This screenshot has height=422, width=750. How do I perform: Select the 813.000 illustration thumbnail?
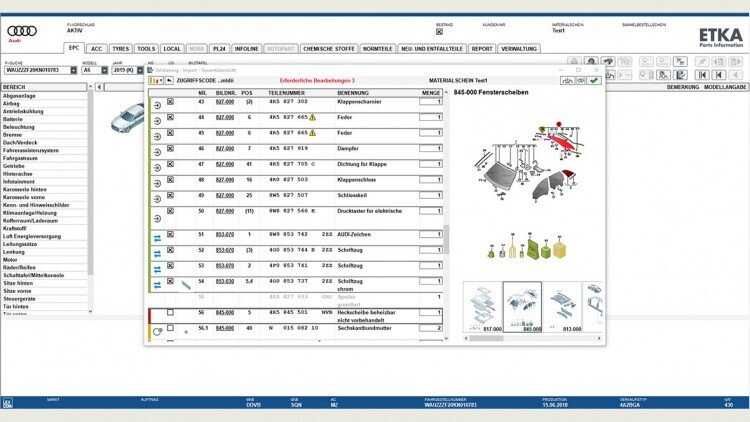(x=562, y=307)
